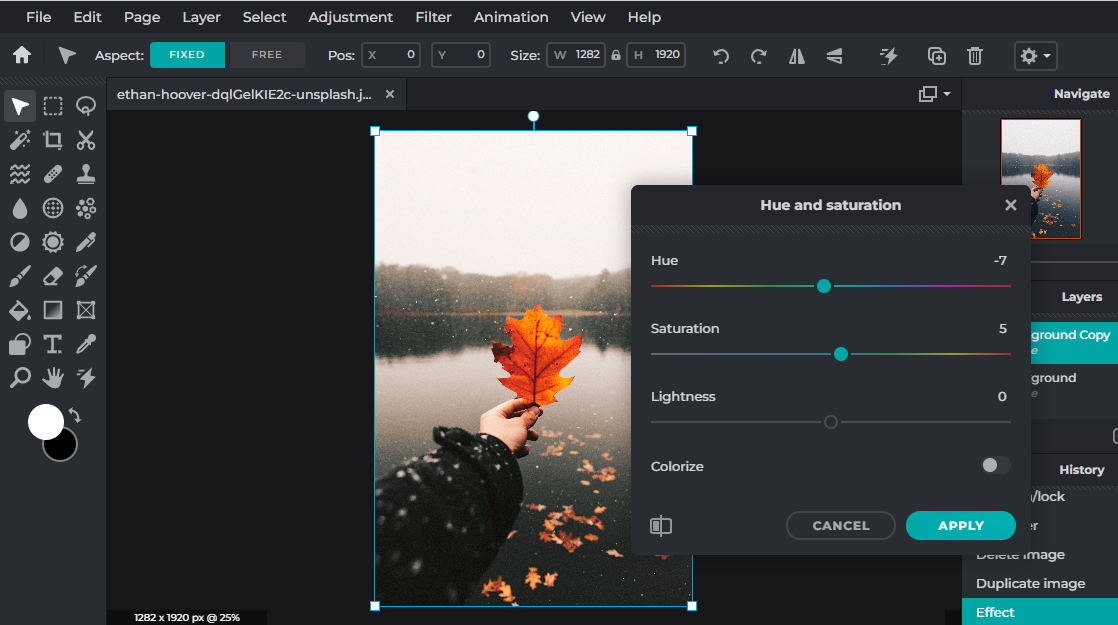This screenshot has height=625, width=1118.
Task: Activate the Crop tool
Action: click(x=52, y=140)
